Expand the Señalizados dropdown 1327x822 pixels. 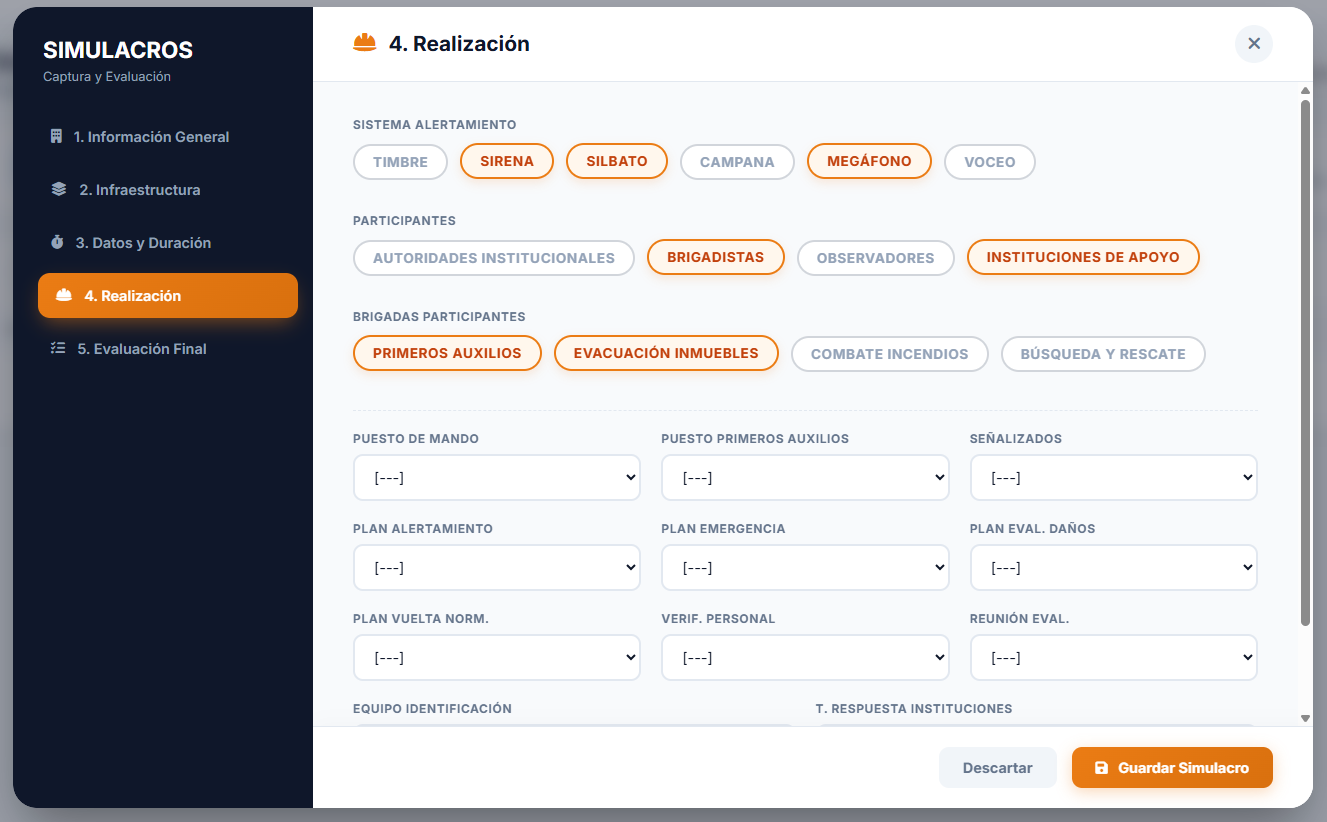1114,478
